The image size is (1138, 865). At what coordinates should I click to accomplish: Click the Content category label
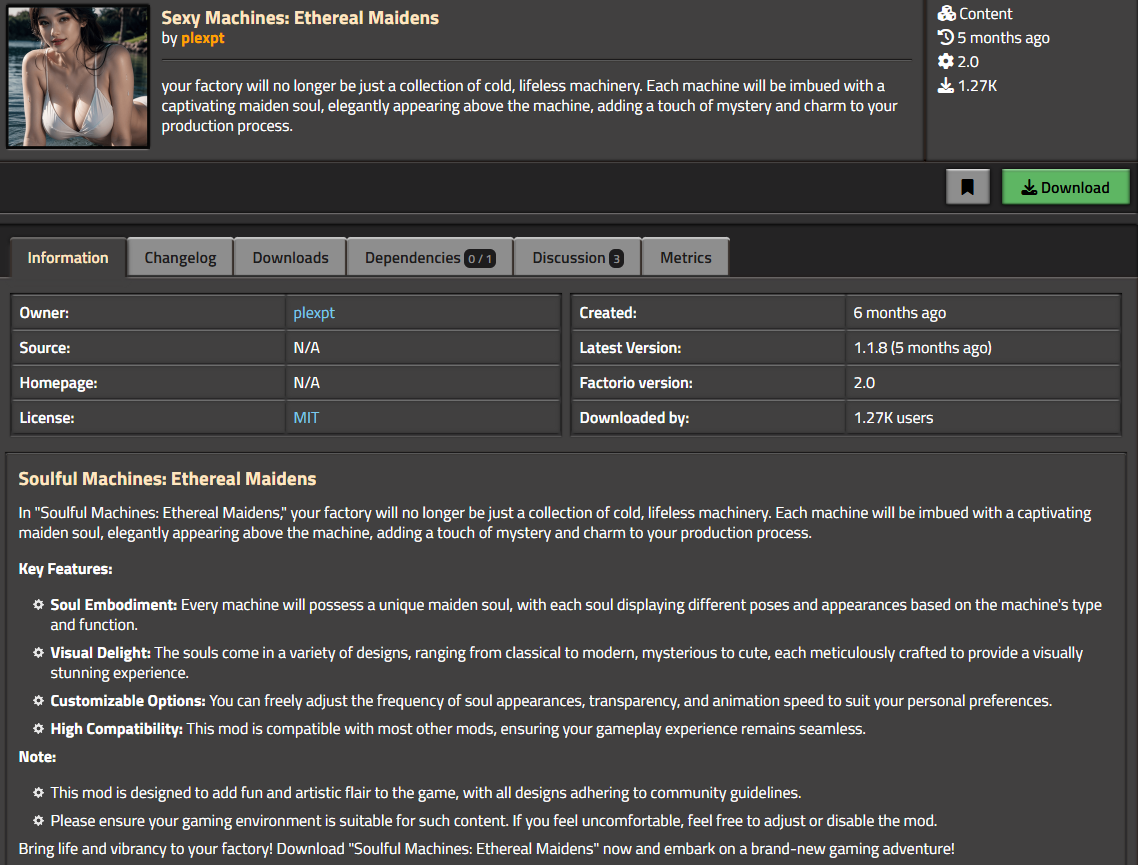pos(985,13)
